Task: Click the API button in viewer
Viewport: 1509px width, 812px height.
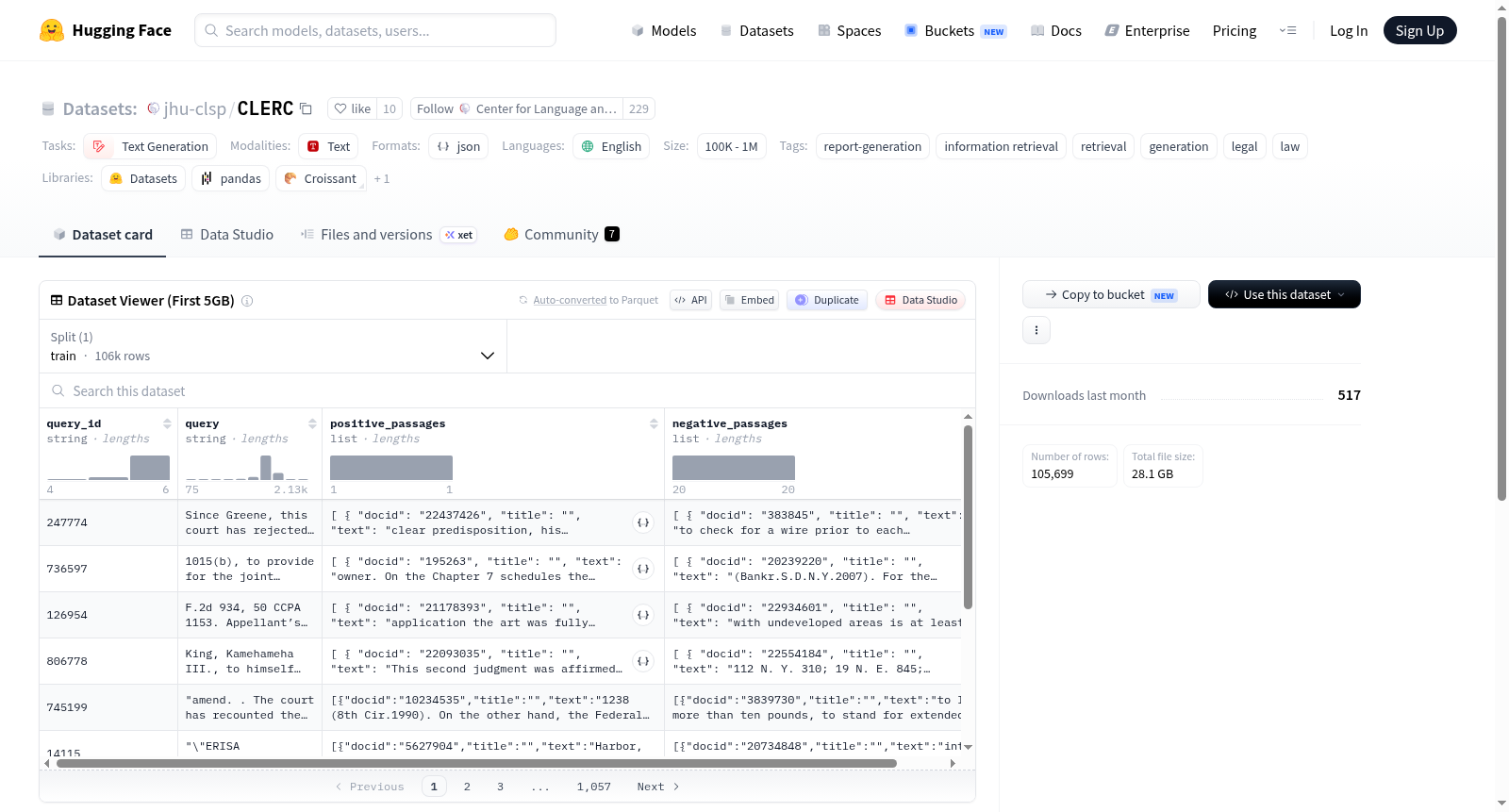Action: pos(690,300)
